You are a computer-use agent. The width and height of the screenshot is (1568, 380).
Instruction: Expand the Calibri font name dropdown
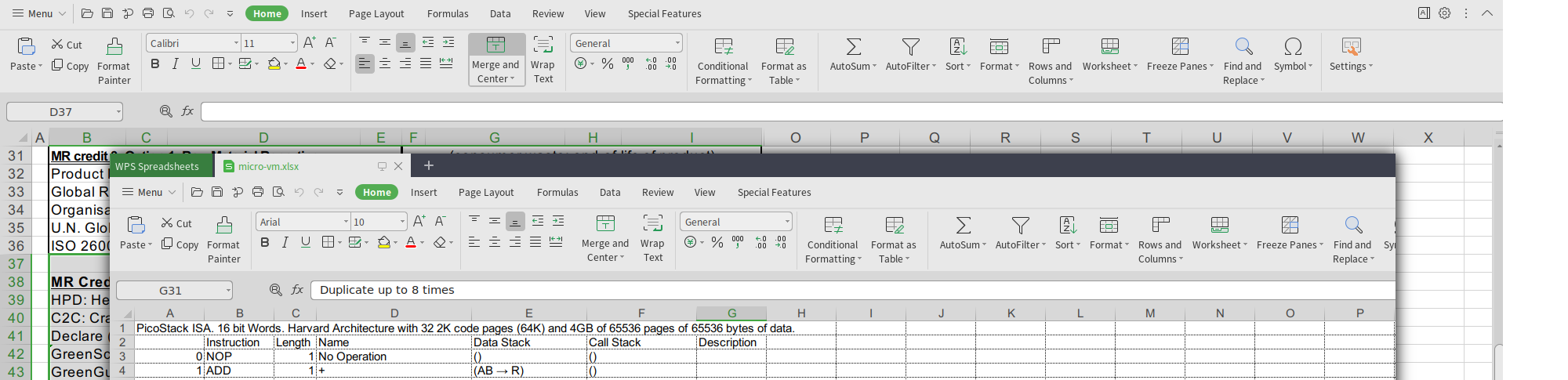[x=236, y=43]
